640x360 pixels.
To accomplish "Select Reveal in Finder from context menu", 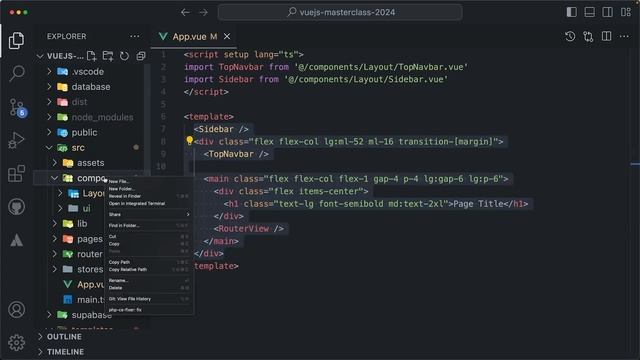I will coord(149,196).
